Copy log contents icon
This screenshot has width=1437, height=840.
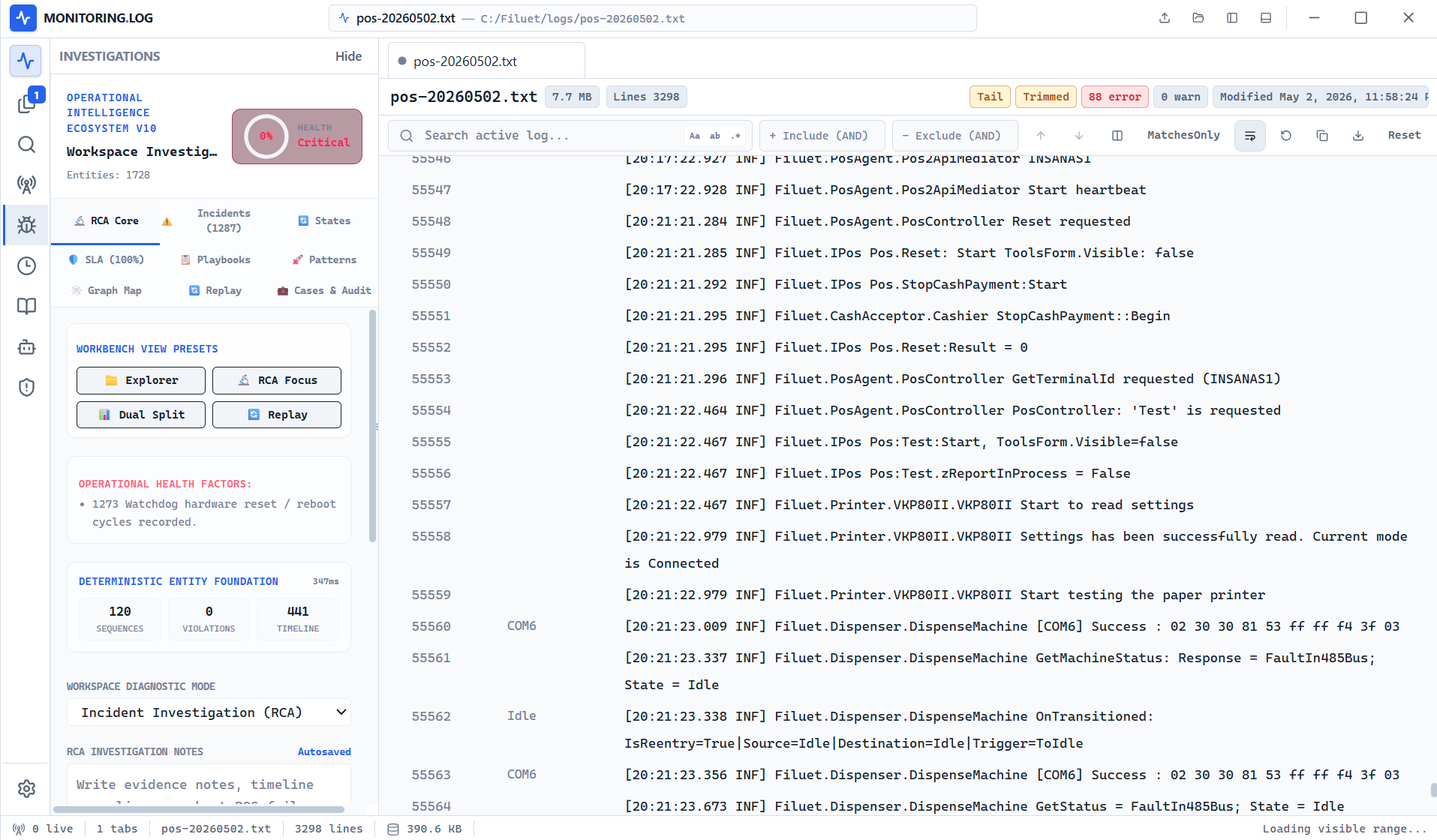point(1322,136)
